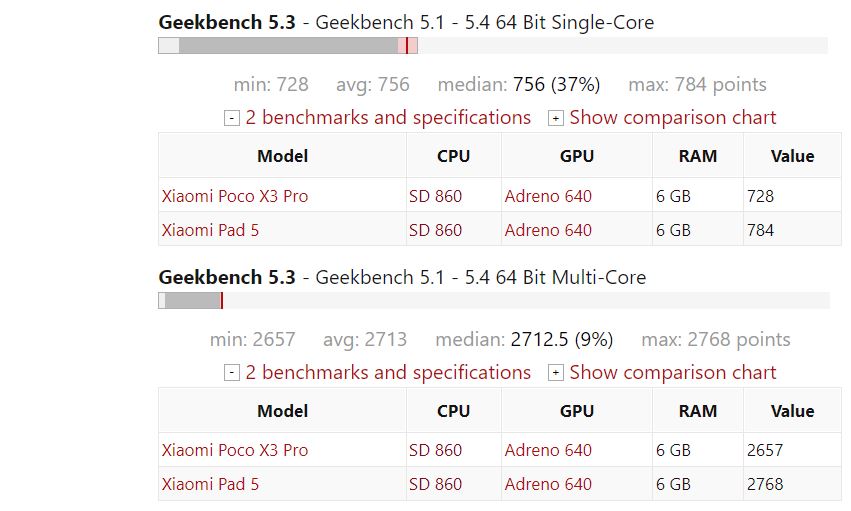Screen dimensions: 851x511
Task: Open Xiaomi Poco X3 Pro in Single-Core table
Action: click(234, 196)
